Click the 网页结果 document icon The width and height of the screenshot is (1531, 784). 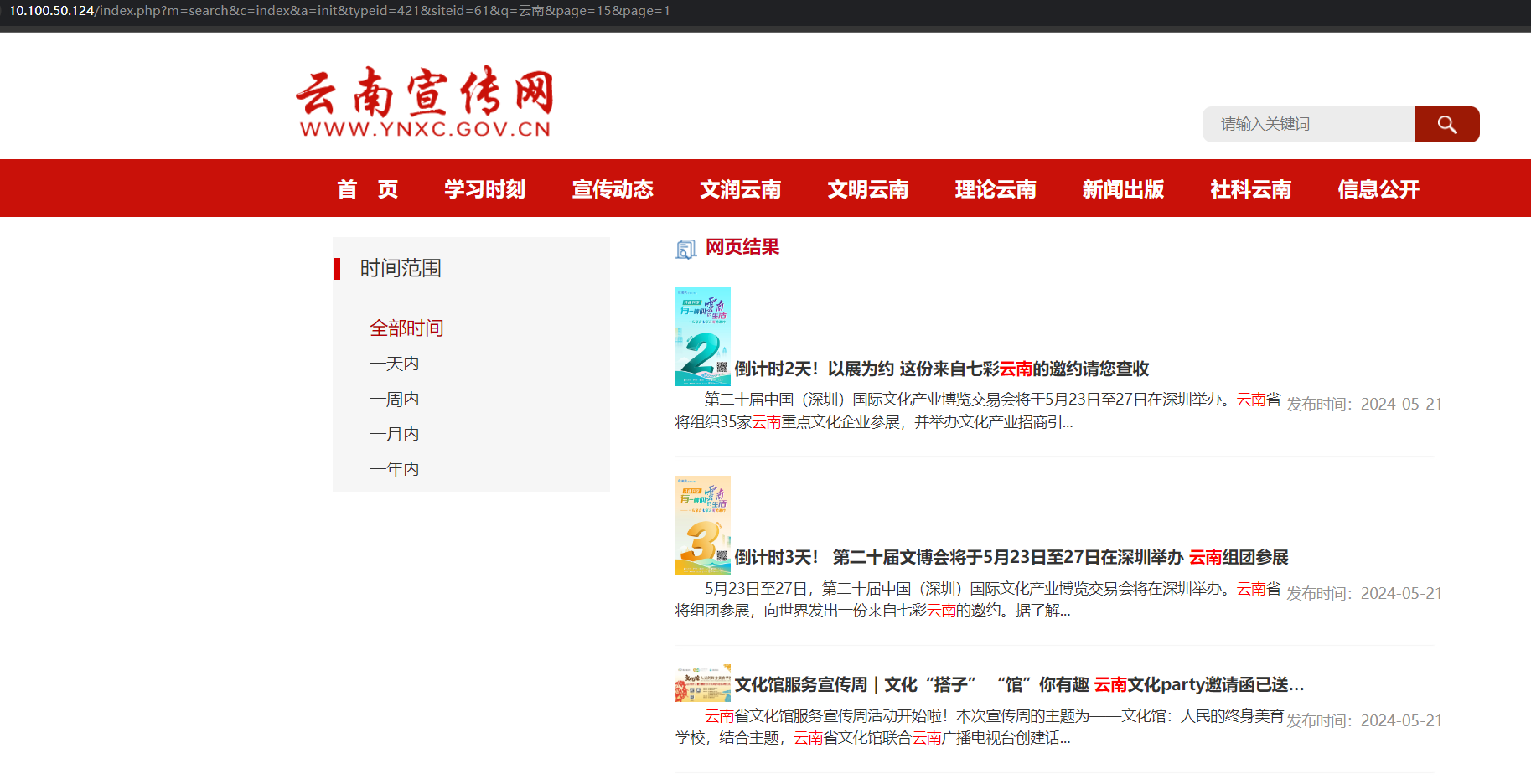click(x=685, y=249)
